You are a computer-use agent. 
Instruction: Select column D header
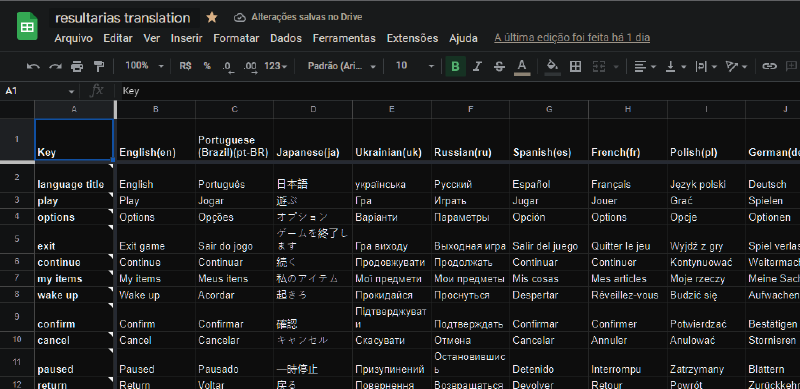click(313, 109)
